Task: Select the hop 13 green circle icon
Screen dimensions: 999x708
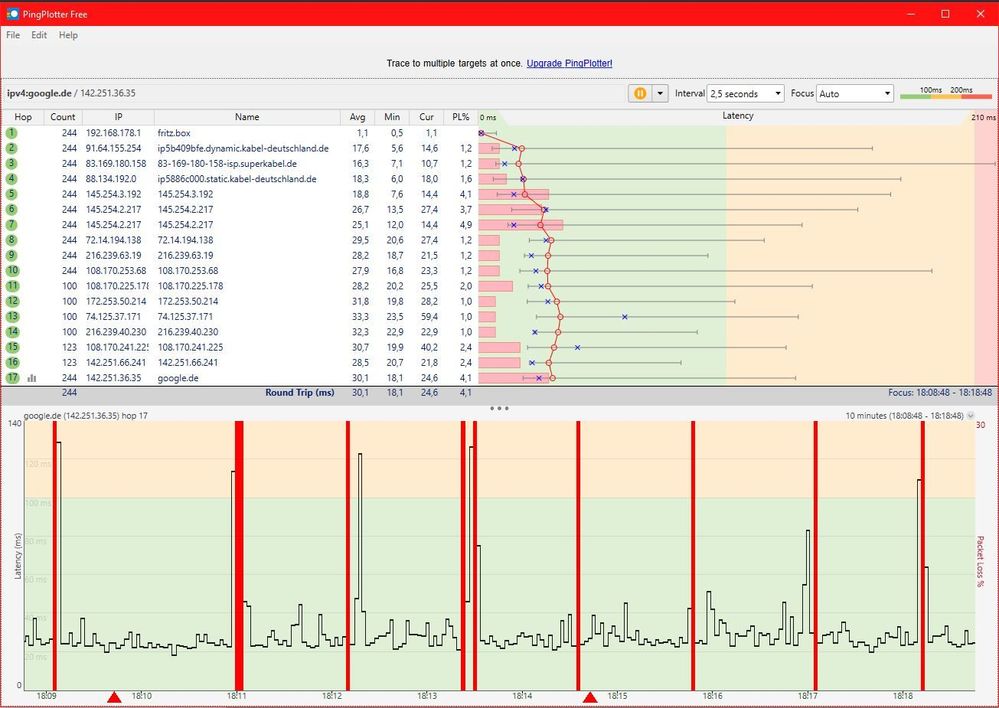Action: pyautogui.click(x=12, y=317)
